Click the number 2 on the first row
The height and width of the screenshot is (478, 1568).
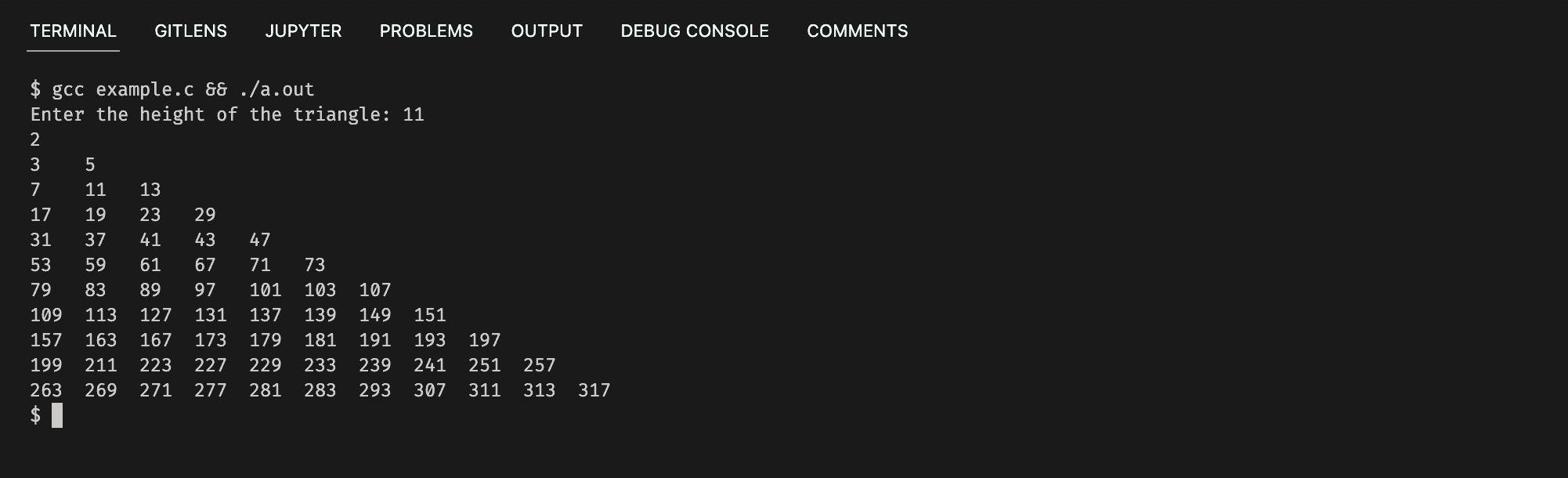[x=35, y=139]
